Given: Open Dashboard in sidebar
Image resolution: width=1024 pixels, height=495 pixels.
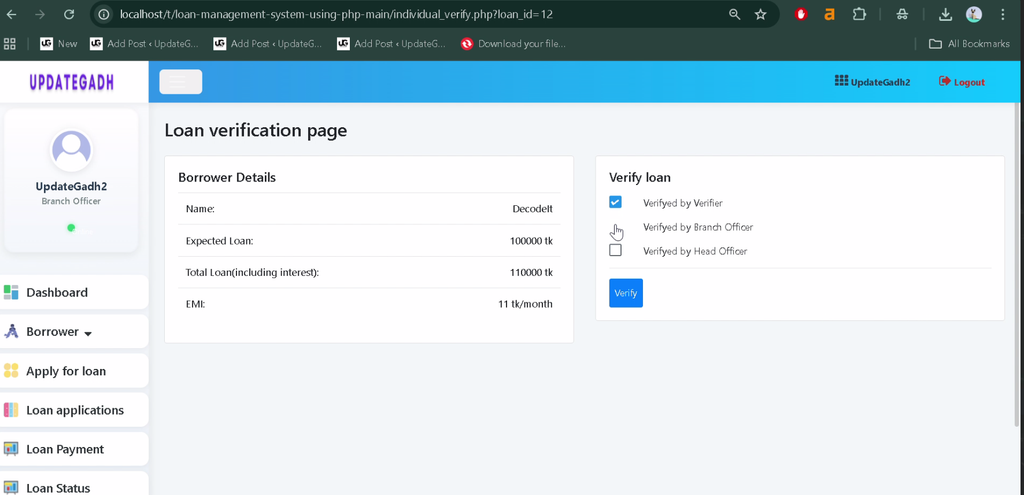Looking at the screenshot, I should point(74,292).
